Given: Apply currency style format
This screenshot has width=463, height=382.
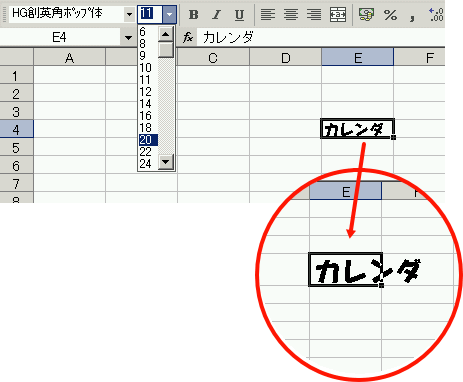Looking at the screenshot, I should 366,15.
